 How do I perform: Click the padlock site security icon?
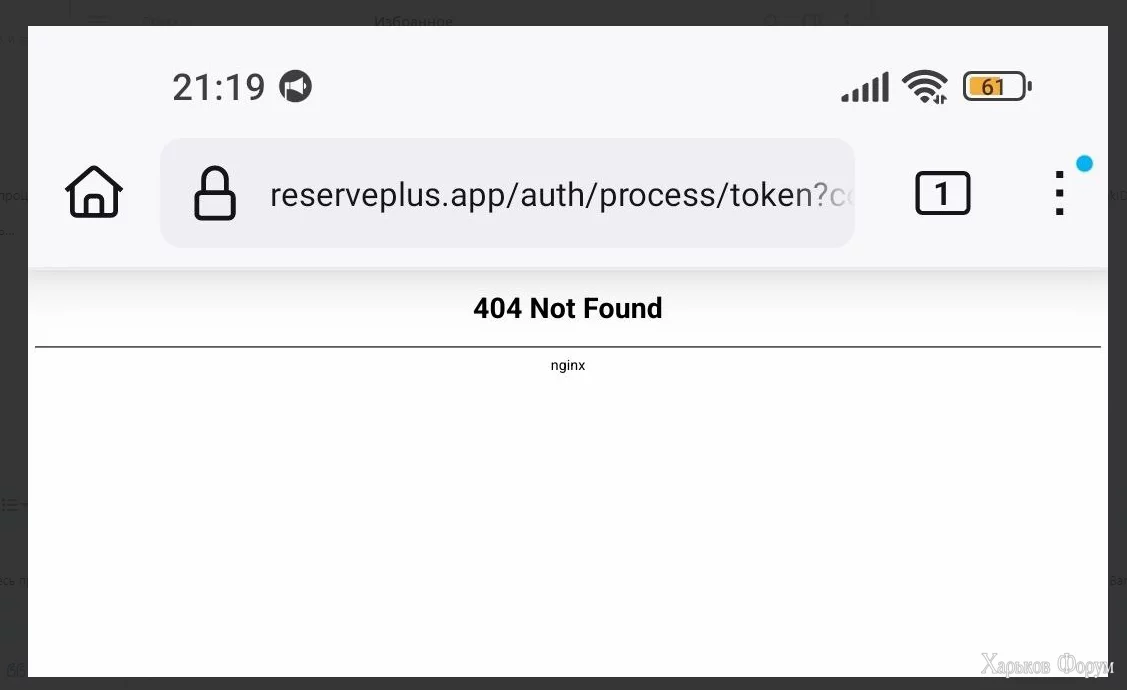tap(215, 193)
